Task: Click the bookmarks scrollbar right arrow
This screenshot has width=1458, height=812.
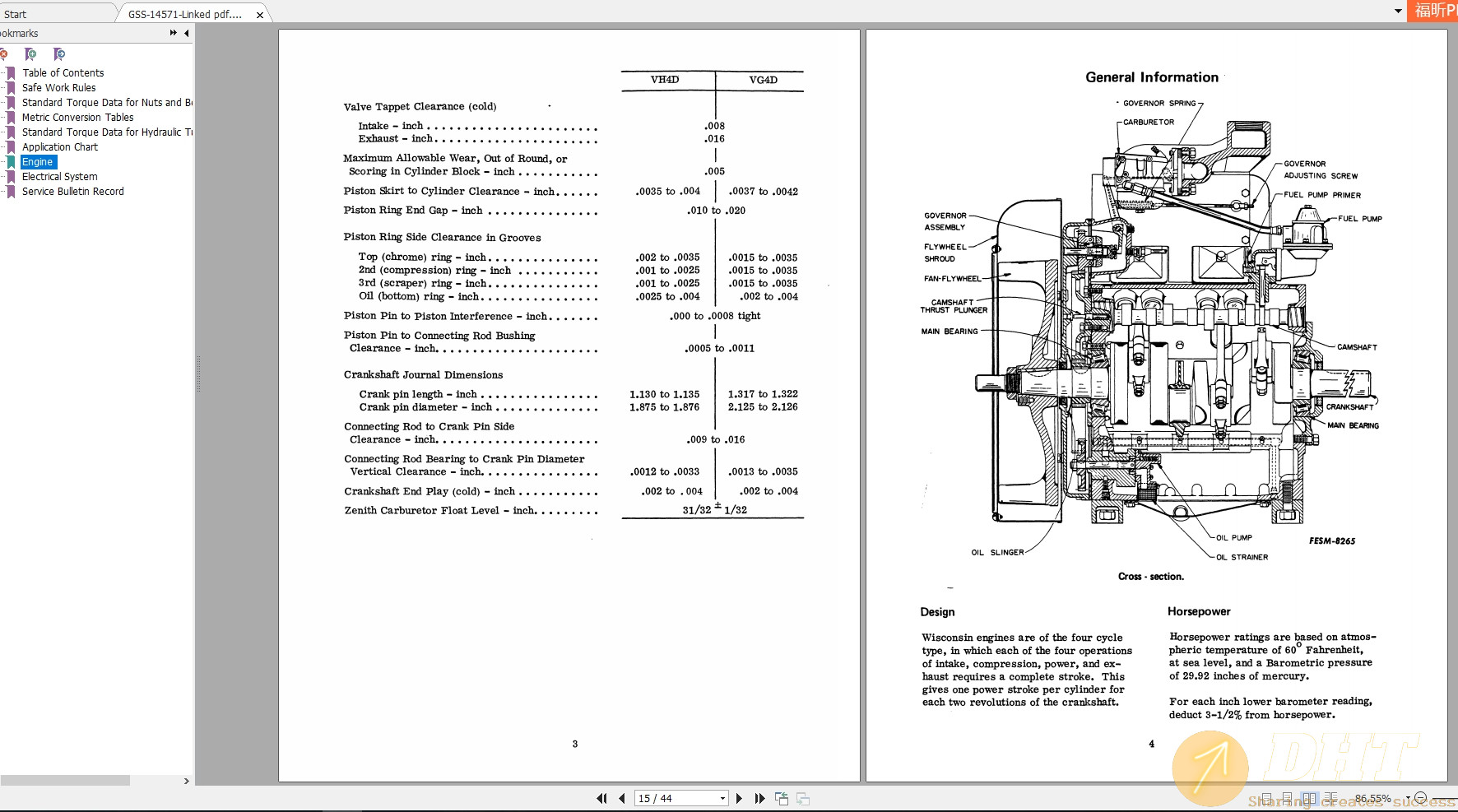Action: pos(186,781)
